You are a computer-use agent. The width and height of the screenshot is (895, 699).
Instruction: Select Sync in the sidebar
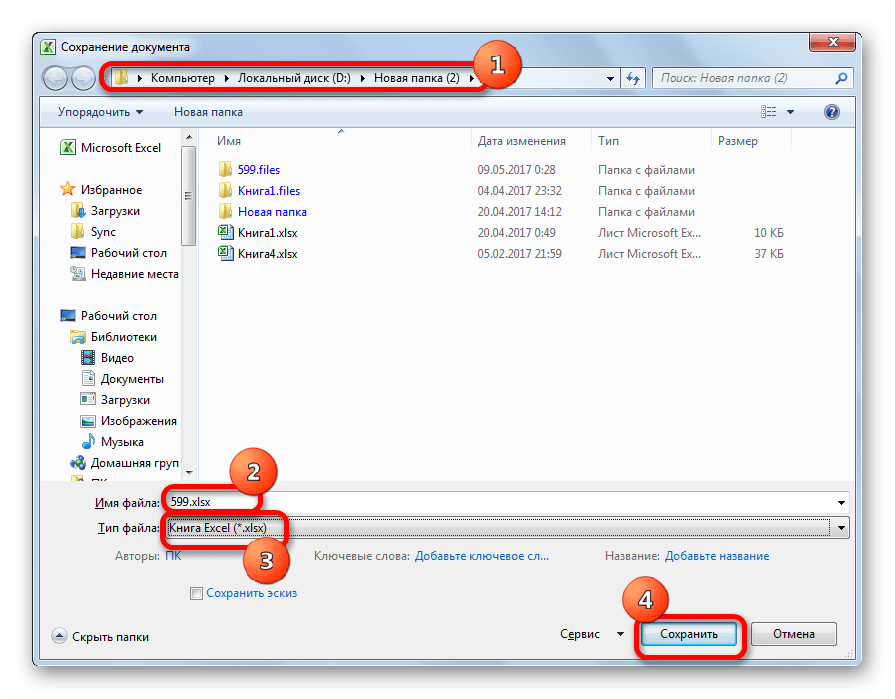click(x=103, y=232)
